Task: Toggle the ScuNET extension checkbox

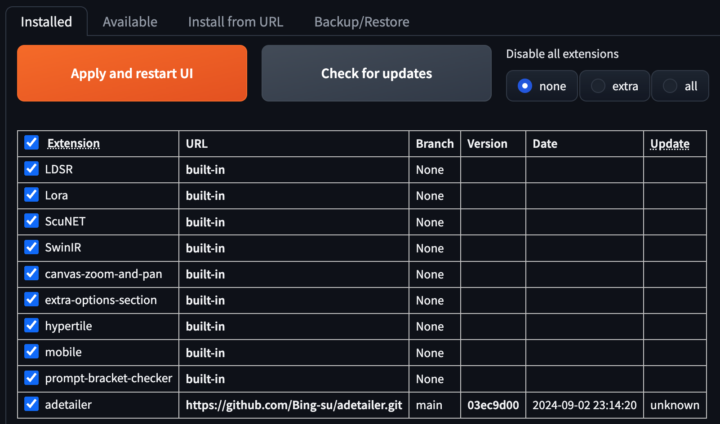Action: point(31,221)
